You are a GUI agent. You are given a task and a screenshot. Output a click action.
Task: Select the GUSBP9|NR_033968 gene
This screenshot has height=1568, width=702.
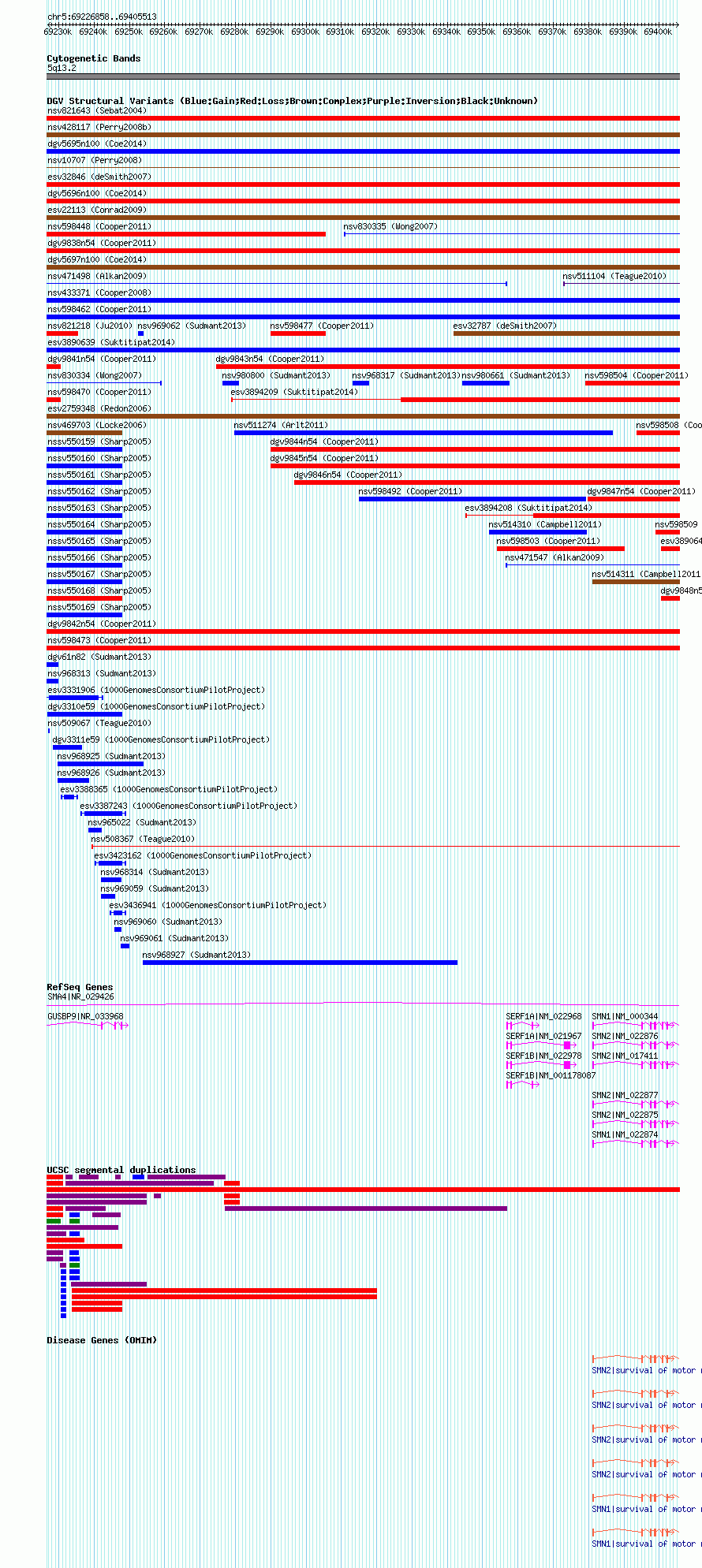click(88, 1026)
